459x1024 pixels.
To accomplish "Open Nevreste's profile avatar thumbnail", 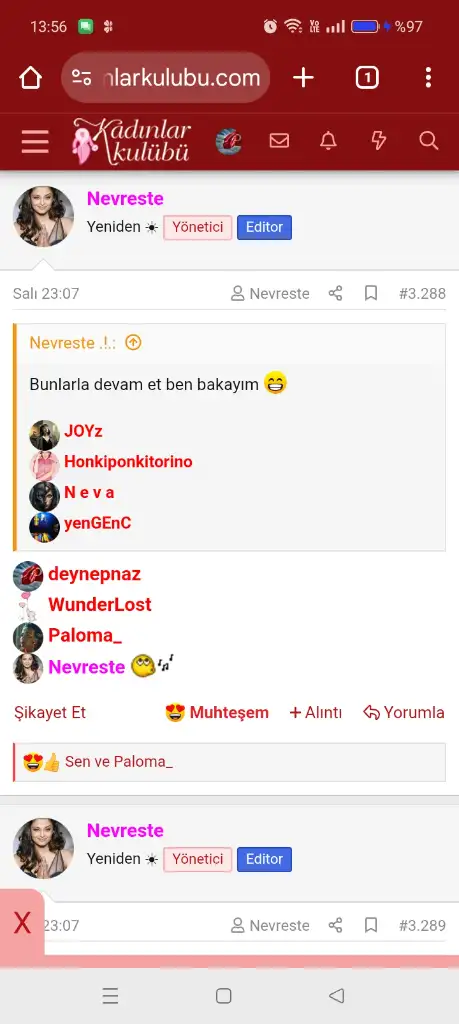I will coord(44,216).
